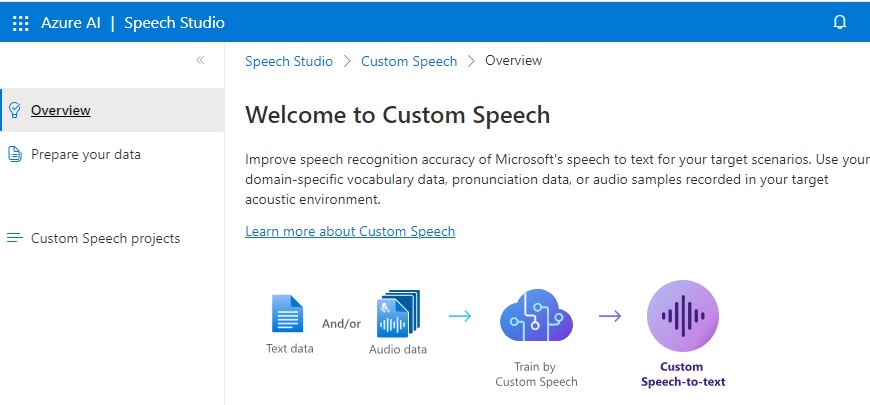
Task: Open Prepare your data page
Action: [x=86, y=154]
